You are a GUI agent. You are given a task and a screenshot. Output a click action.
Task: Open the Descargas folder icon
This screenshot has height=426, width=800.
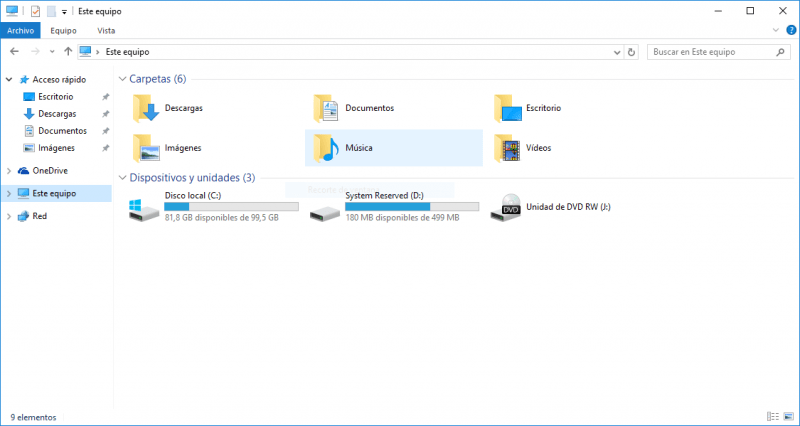[146, 108]
